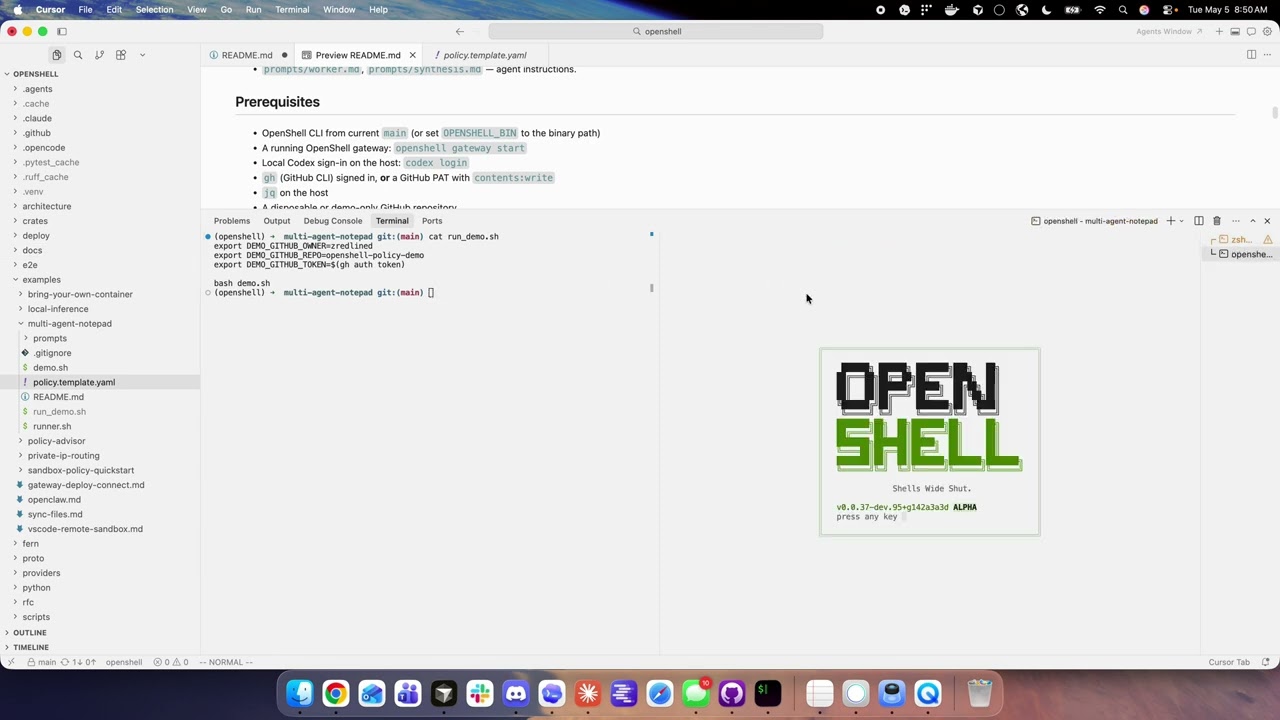Switch to the policy.template.yaml tab

tap(485, 55)
